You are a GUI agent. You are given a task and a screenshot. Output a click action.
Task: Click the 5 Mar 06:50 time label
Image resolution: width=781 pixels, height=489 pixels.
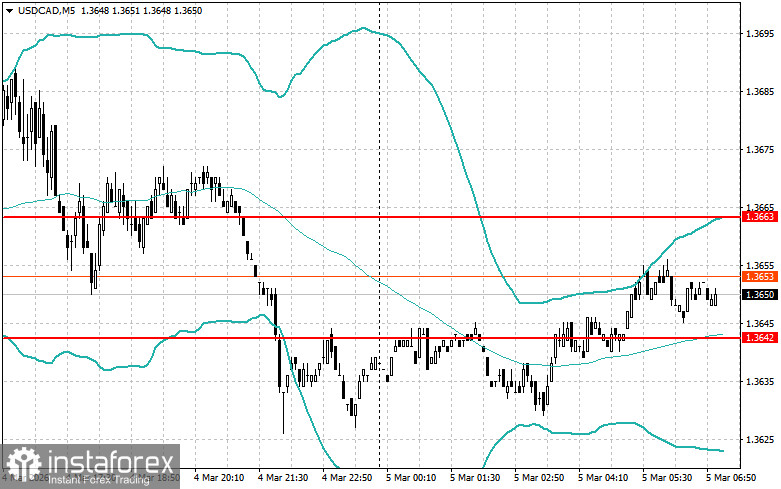click(731, 478)
